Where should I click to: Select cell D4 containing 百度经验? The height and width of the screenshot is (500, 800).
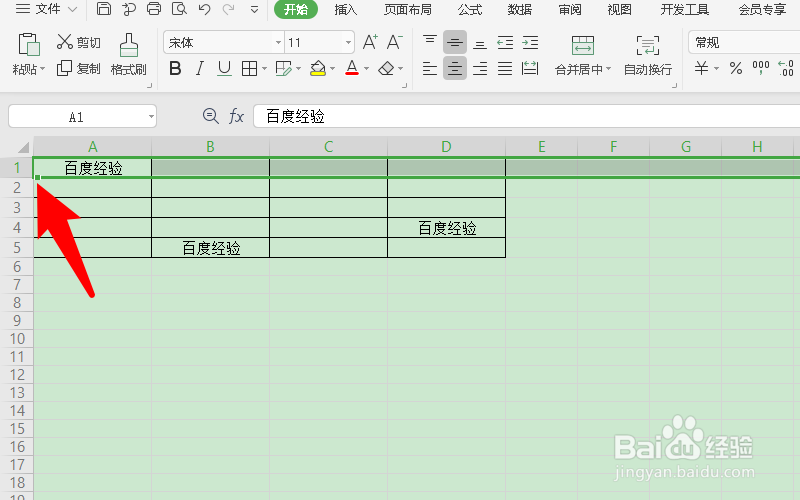(446, 228)
